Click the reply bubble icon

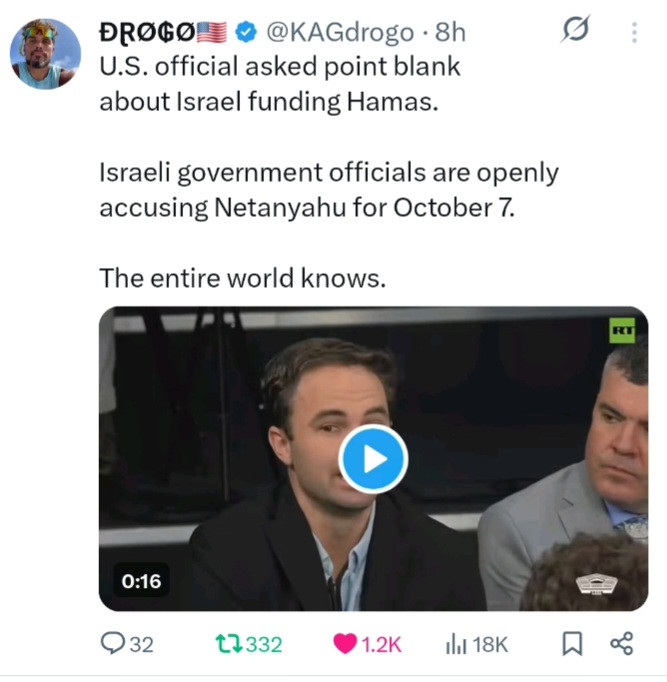click(x=112, y=644)
